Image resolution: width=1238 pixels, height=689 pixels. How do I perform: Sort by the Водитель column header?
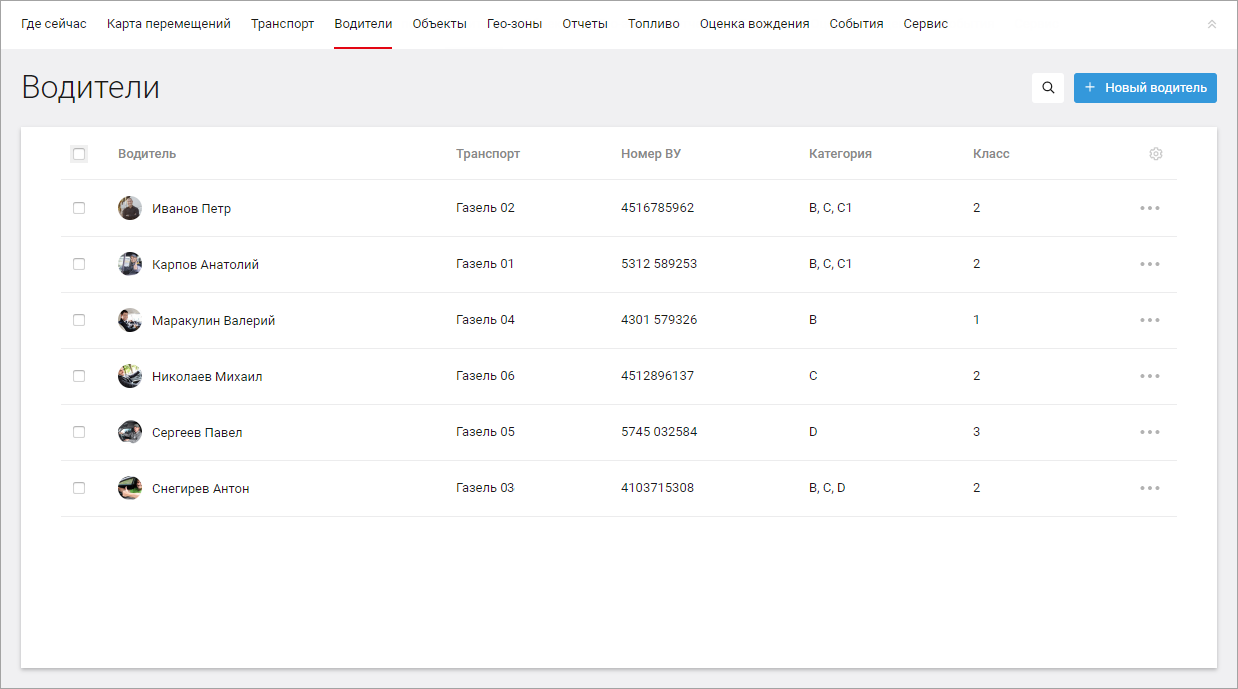tap(147, 154)
